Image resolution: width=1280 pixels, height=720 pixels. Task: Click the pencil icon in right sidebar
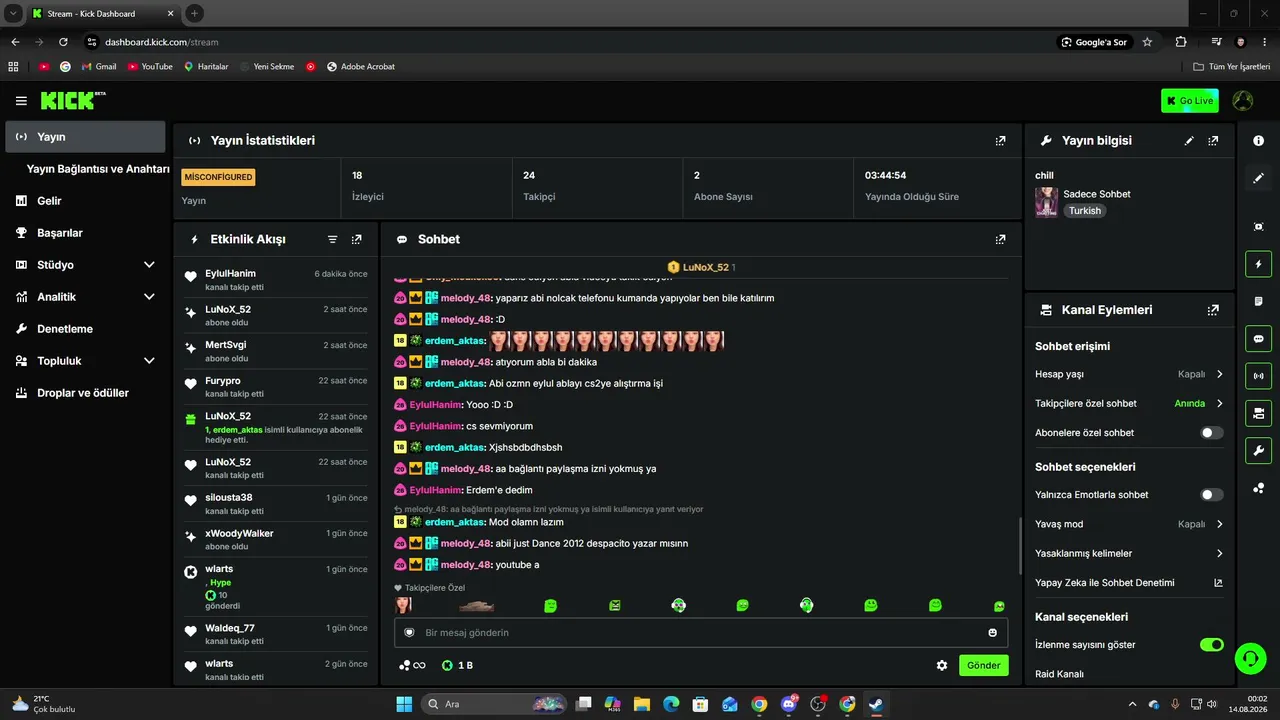[x=1258, y=178]
